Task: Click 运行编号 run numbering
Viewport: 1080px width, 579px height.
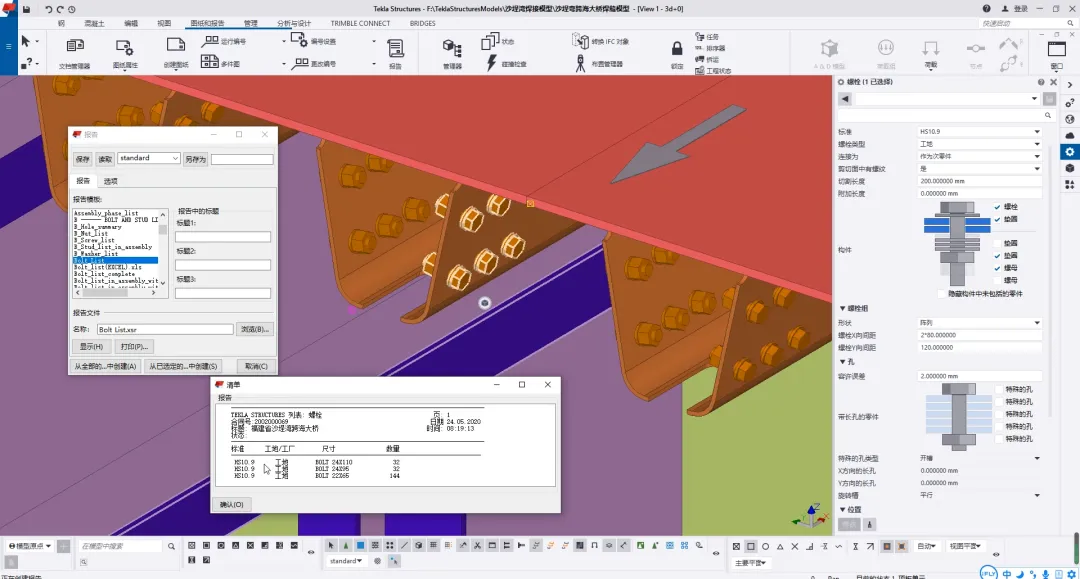Action: pyautogui.click(x=224, y=41)
